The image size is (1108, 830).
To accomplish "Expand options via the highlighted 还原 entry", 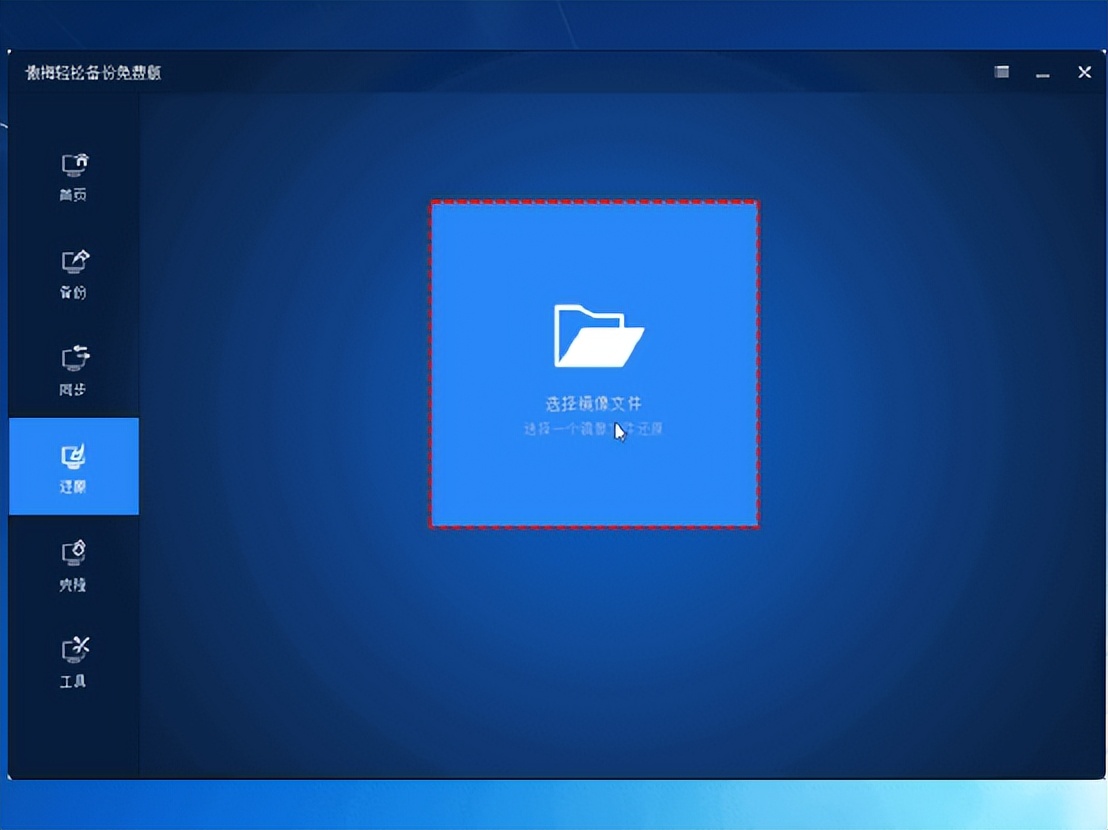I will click(73, 466).
